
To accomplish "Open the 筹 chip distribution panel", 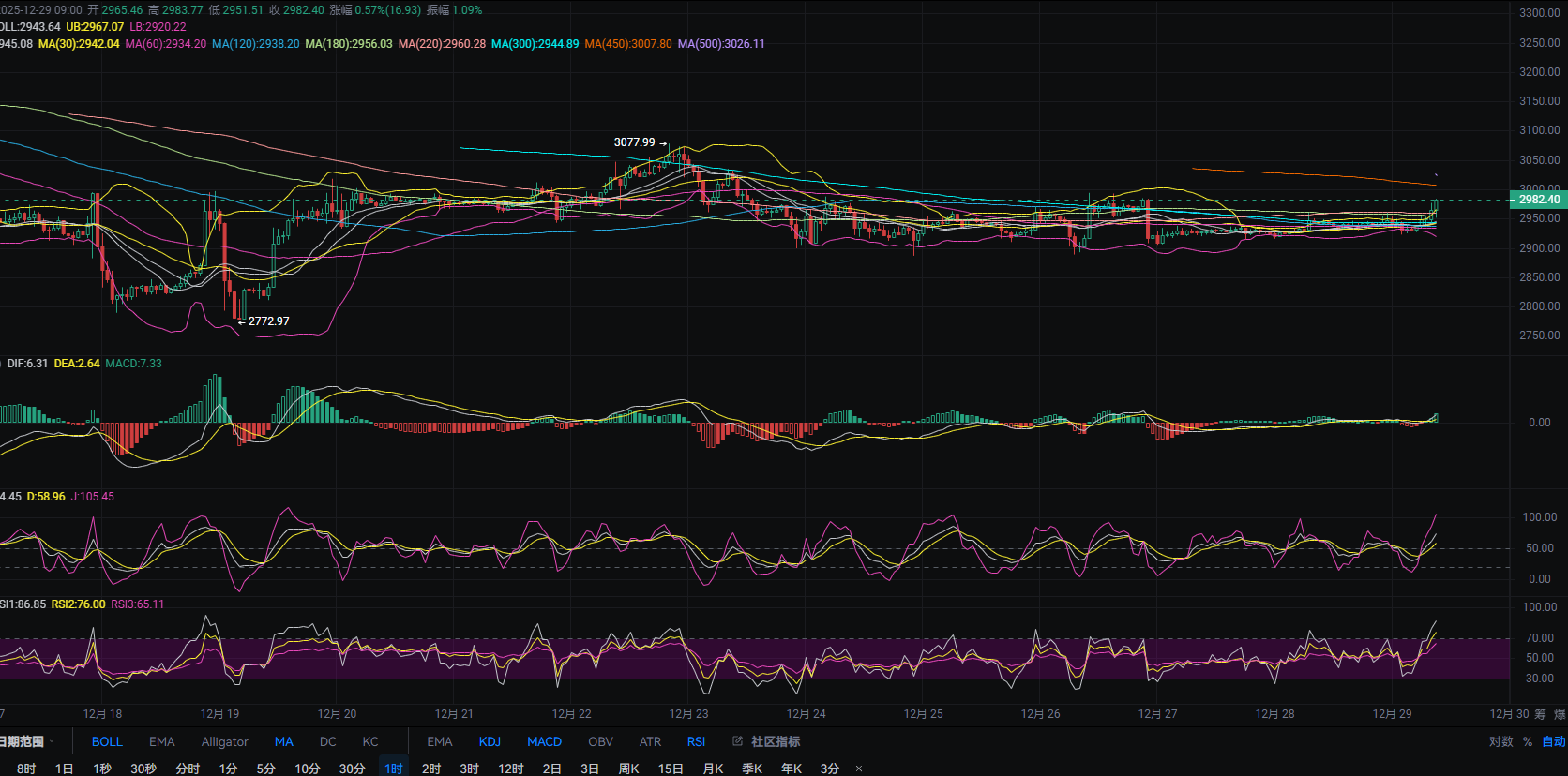I will pos(1540,714).
